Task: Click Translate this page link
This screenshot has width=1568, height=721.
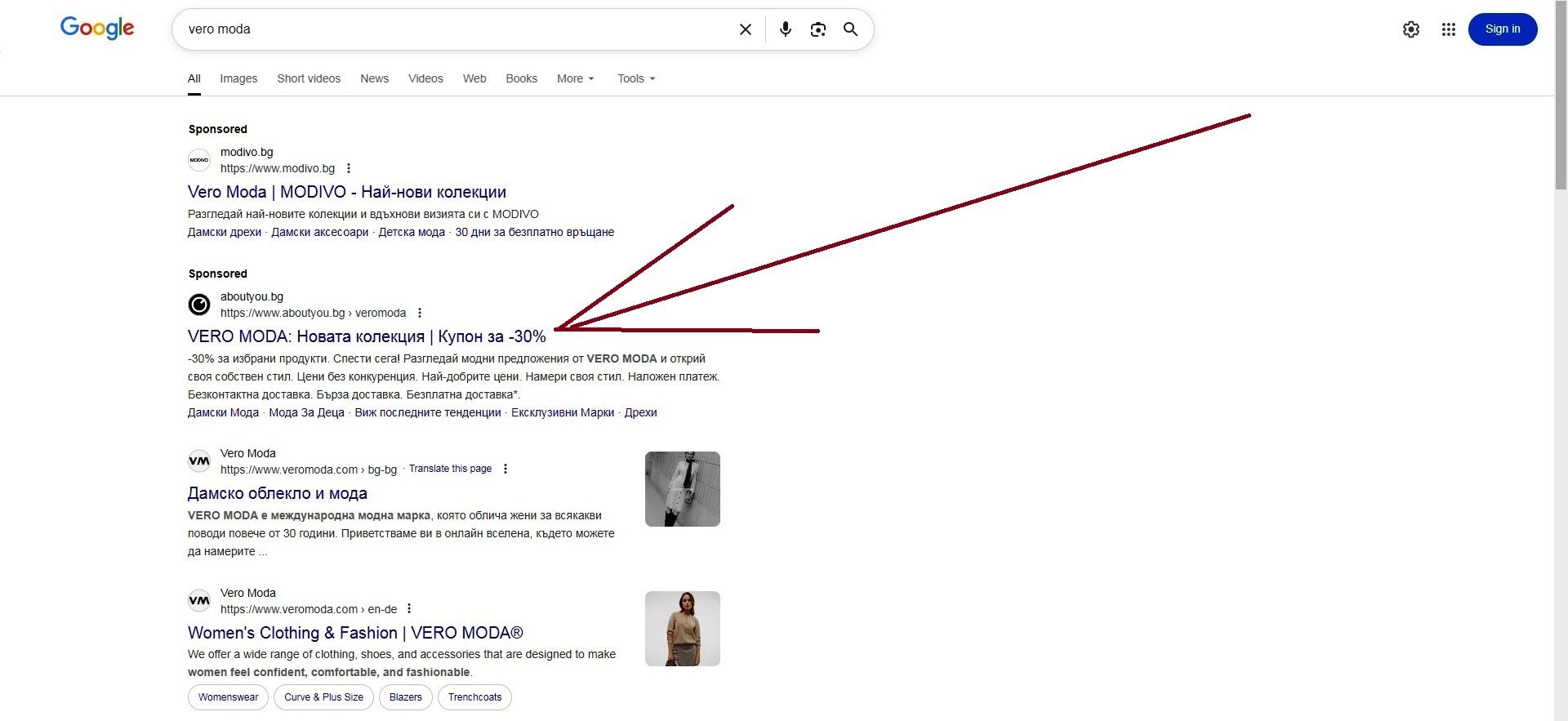Action: click(x=450, y=469)
